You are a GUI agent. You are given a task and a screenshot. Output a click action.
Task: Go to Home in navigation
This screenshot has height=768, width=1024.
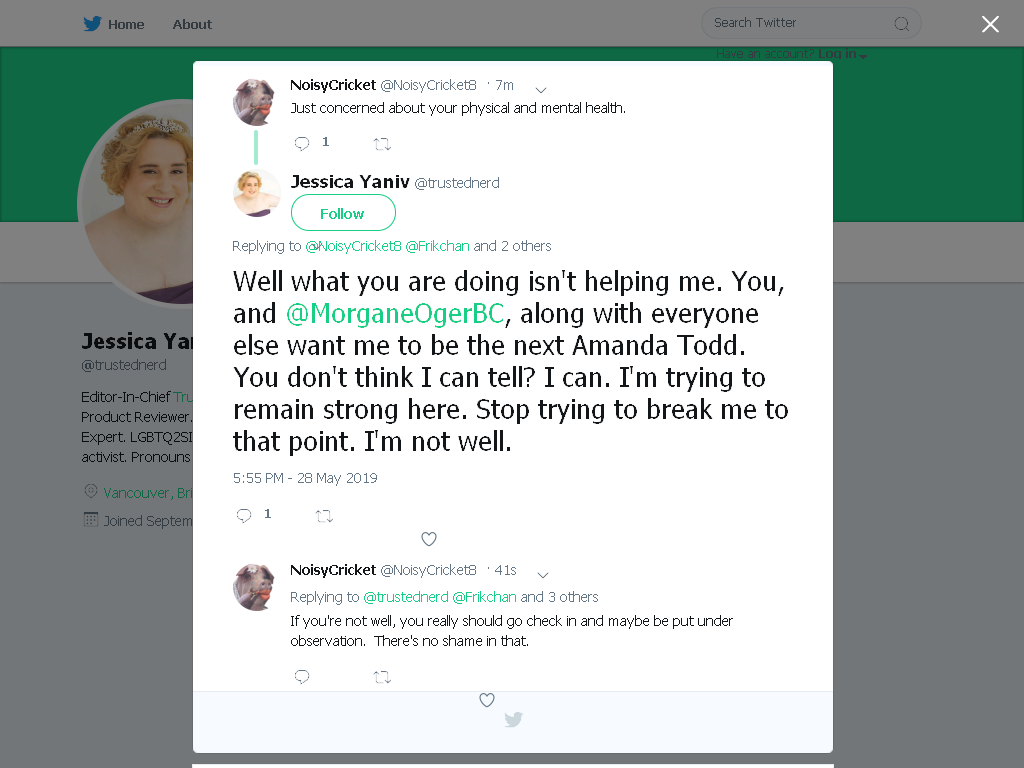[x=126, y=24]
